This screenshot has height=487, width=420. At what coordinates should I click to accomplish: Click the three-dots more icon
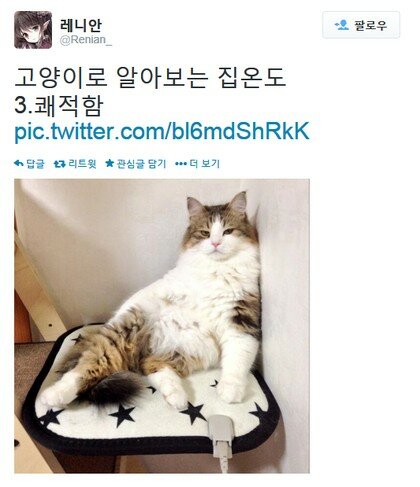point(181,164)
